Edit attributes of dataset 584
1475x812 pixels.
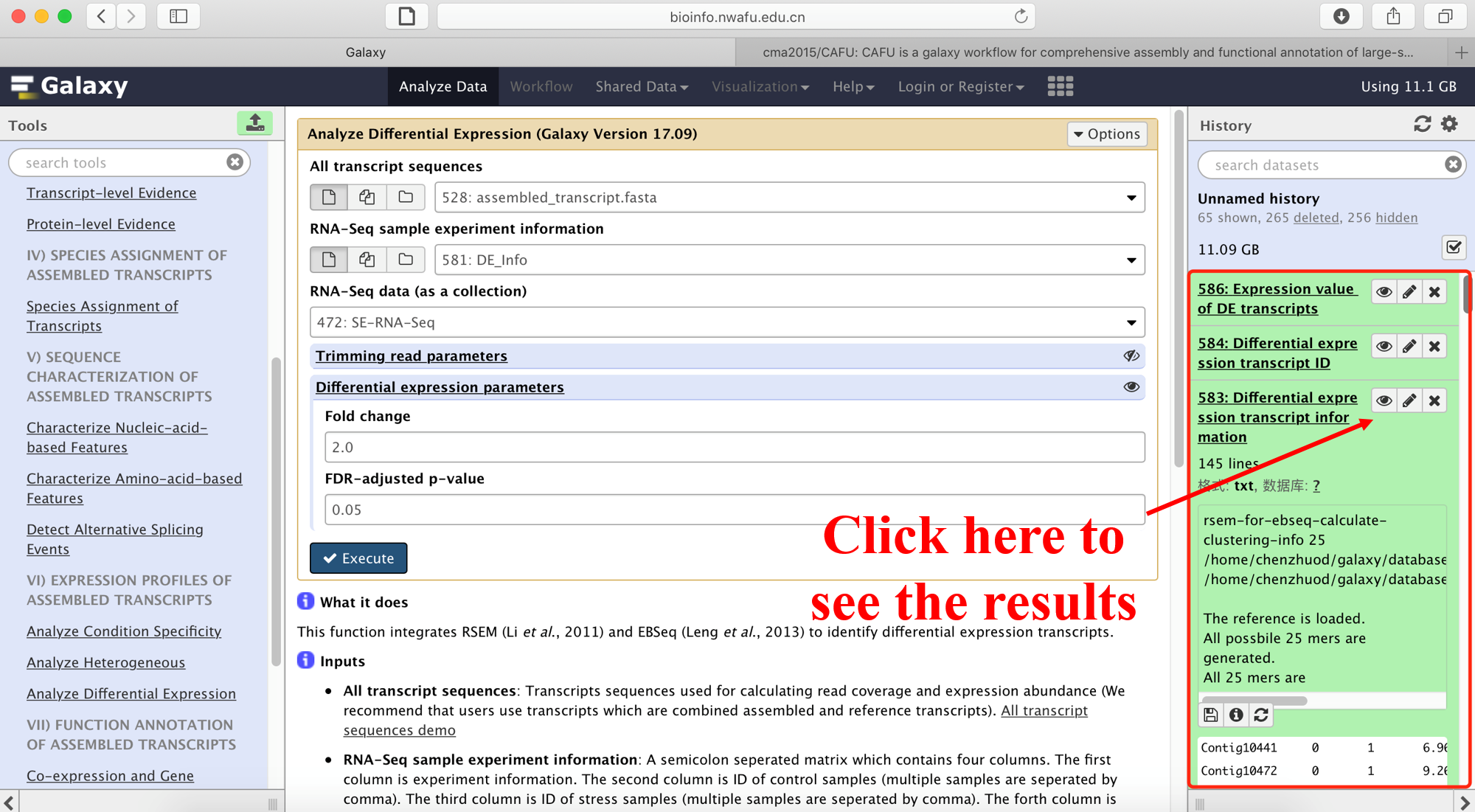1409,346
